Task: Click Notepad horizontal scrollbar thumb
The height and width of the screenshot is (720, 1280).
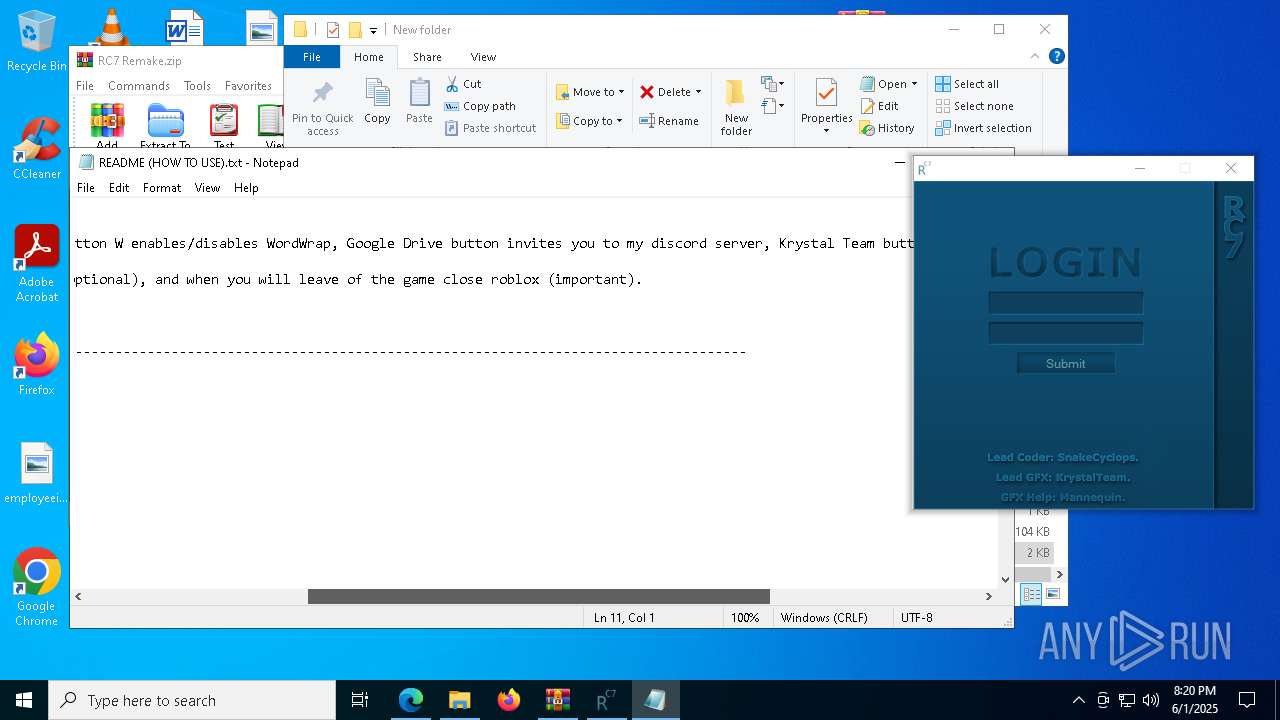Action: pyautogui.click(x=539, y=596)
